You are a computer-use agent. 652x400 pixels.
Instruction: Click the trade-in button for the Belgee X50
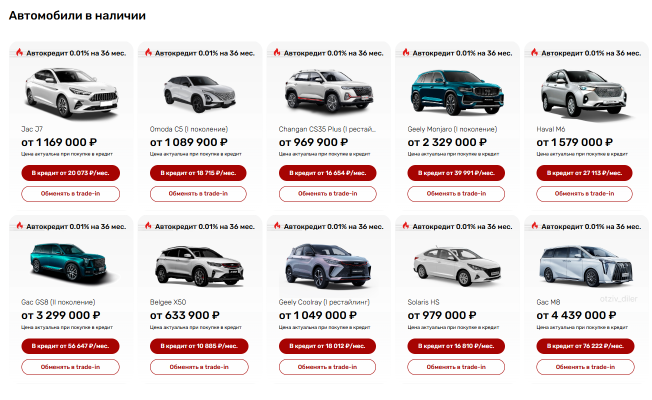[x=199, y=367]
